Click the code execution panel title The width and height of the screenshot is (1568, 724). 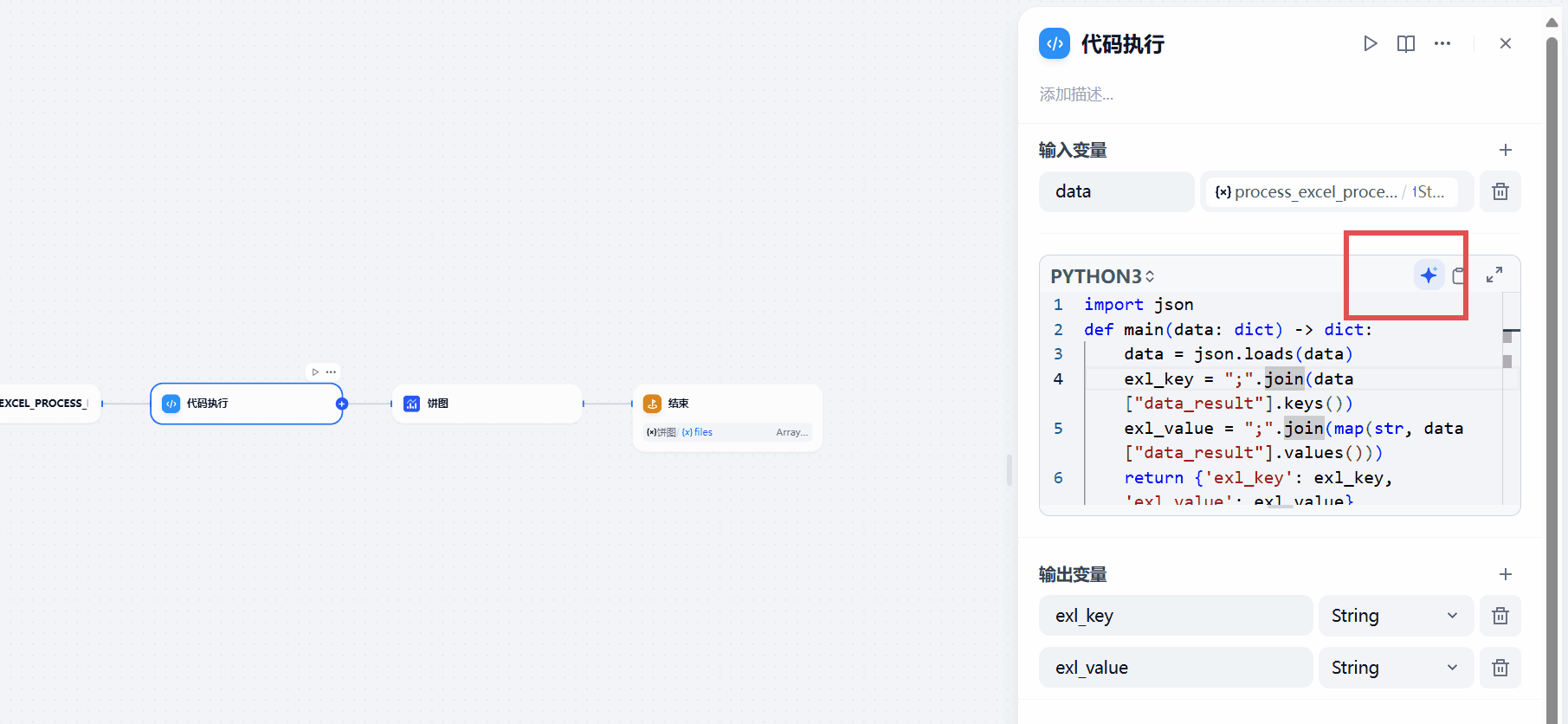coord(1122,44)
